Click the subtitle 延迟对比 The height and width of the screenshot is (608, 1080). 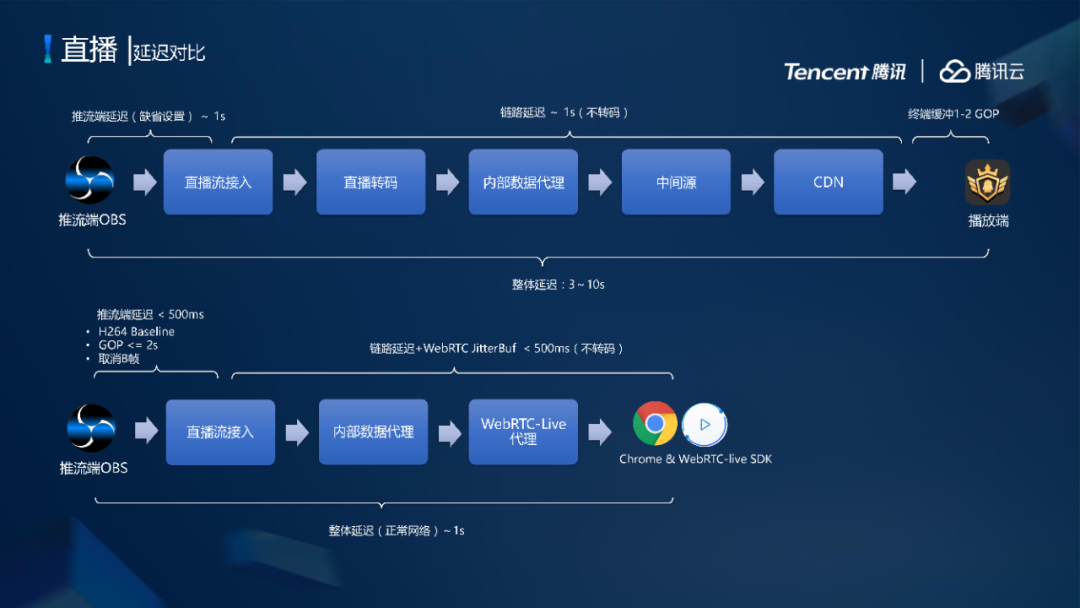pos(169,52)
